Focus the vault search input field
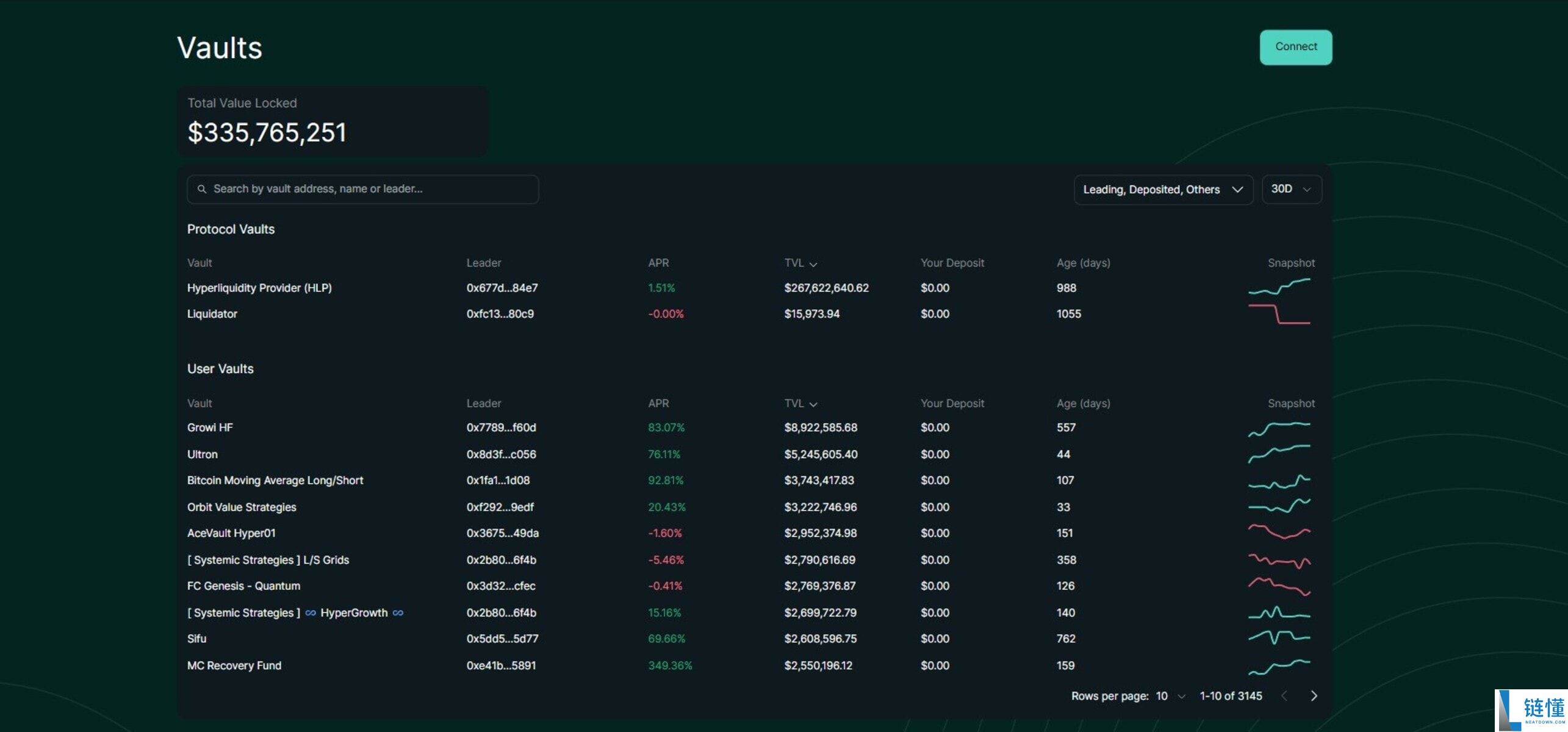The height and width of the screenshot is (732, 1568). pyautogui.click(x=362, y=189)
